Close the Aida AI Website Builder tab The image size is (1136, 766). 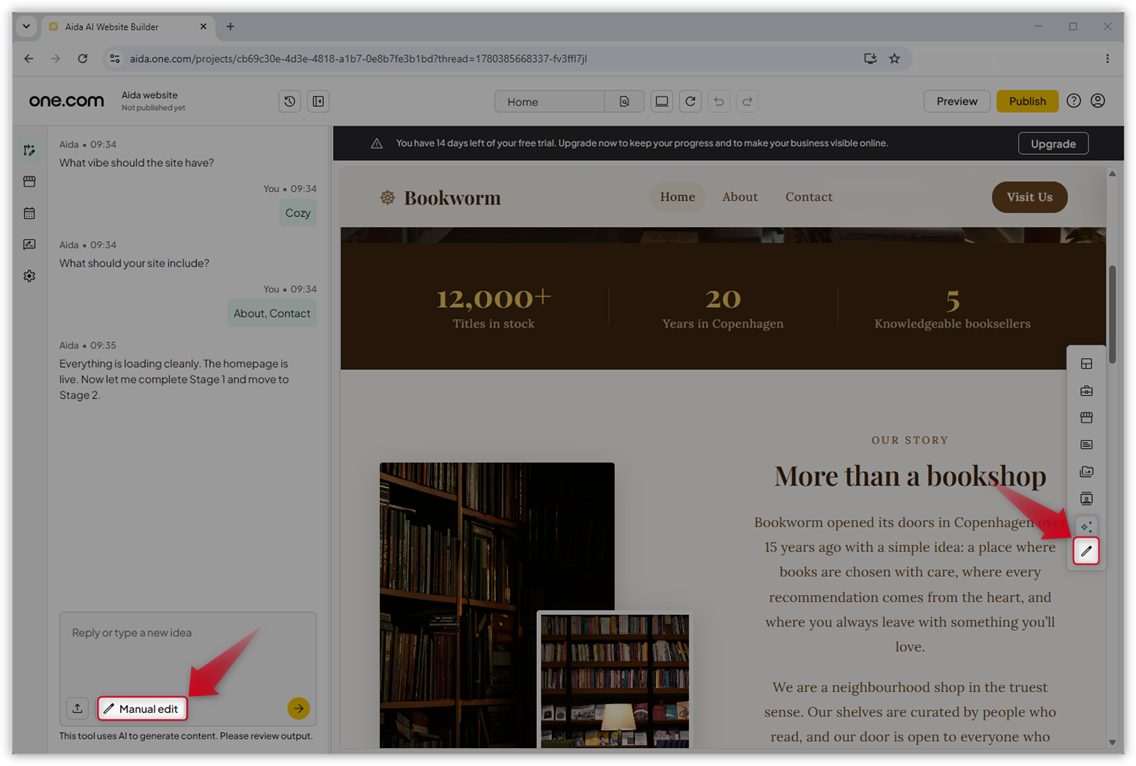(x=203, y=27)
